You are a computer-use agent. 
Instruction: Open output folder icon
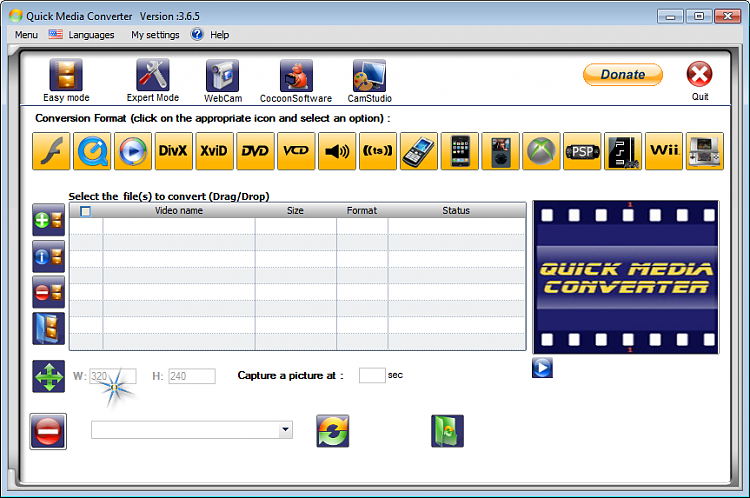point(447,431)
